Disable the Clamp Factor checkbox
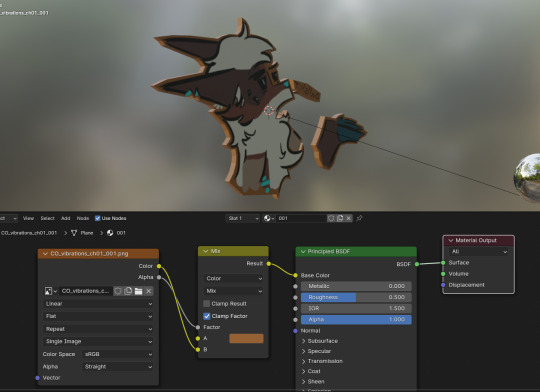The image size is (540, 392). coord(207,316)
